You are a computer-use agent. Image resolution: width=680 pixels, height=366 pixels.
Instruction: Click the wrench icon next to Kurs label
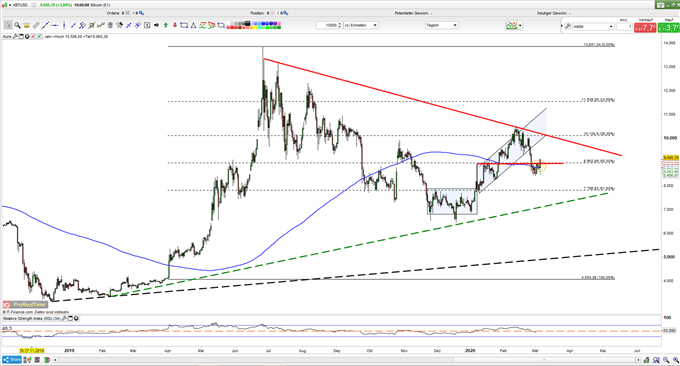(x=15, y=37)
